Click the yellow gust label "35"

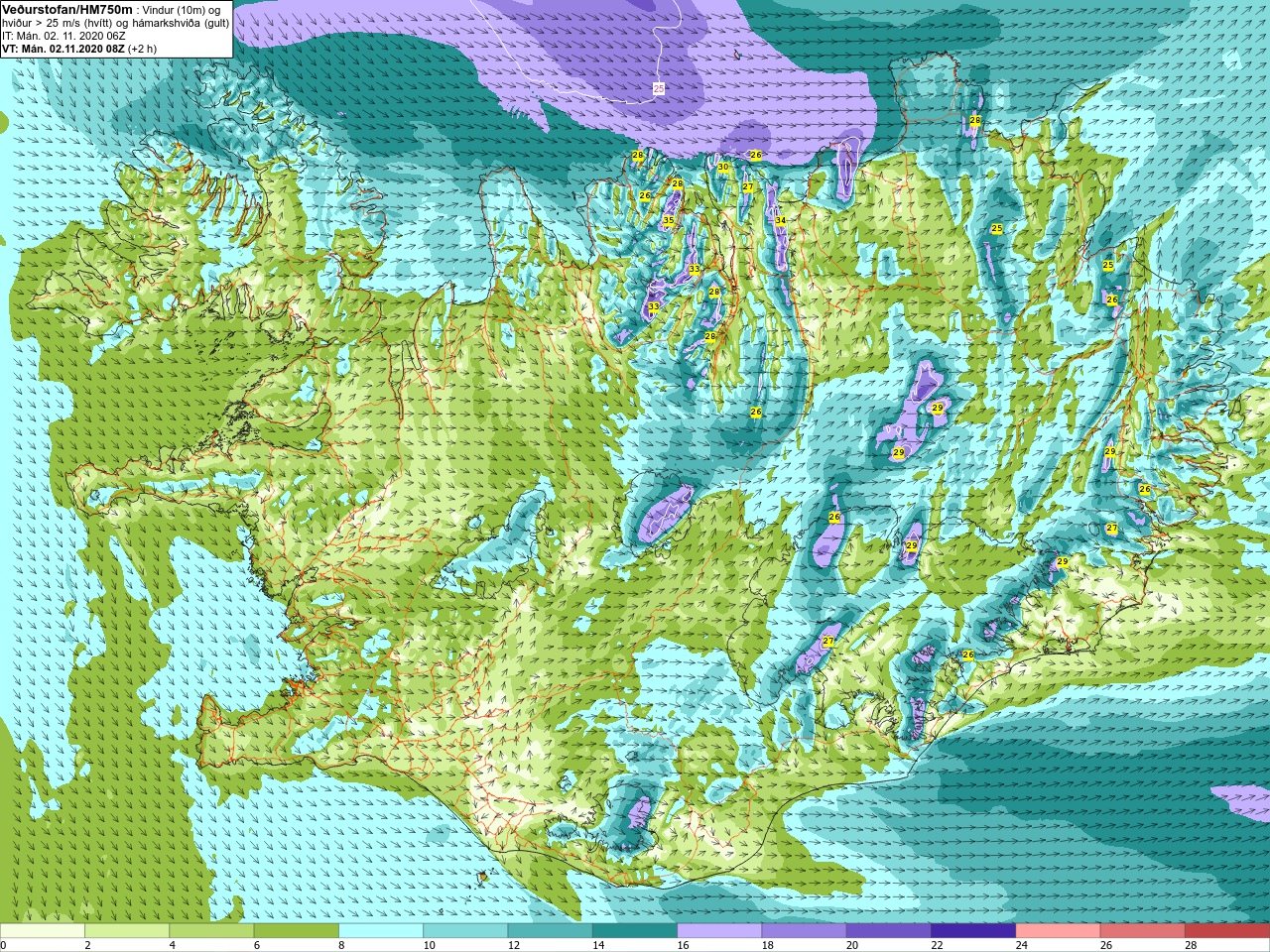[669, 220]
